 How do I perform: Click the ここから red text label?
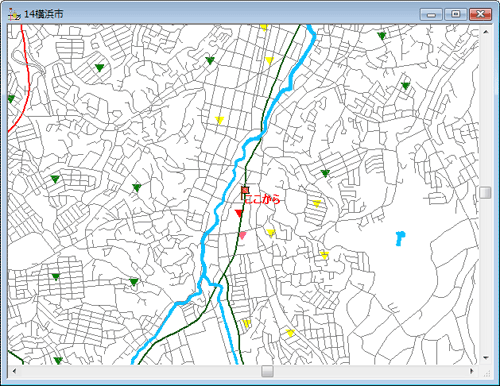(x=263, y=199)
